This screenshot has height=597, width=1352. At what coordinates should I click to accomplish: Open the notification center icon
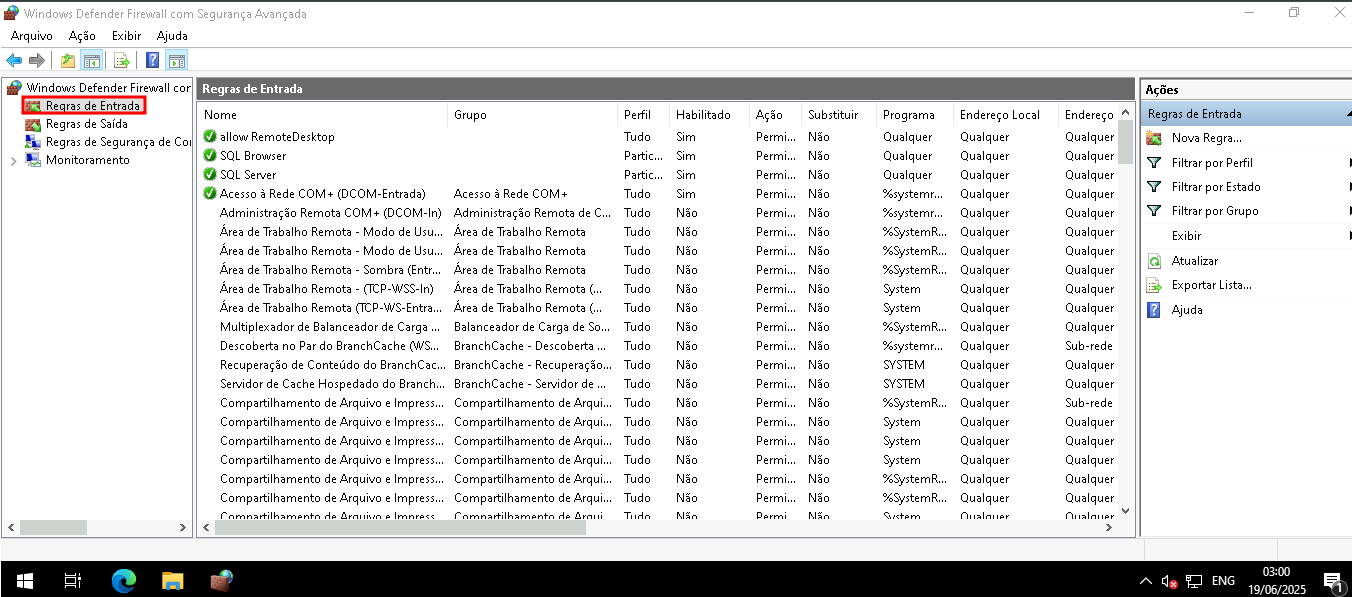click(x=1332, y=581)
